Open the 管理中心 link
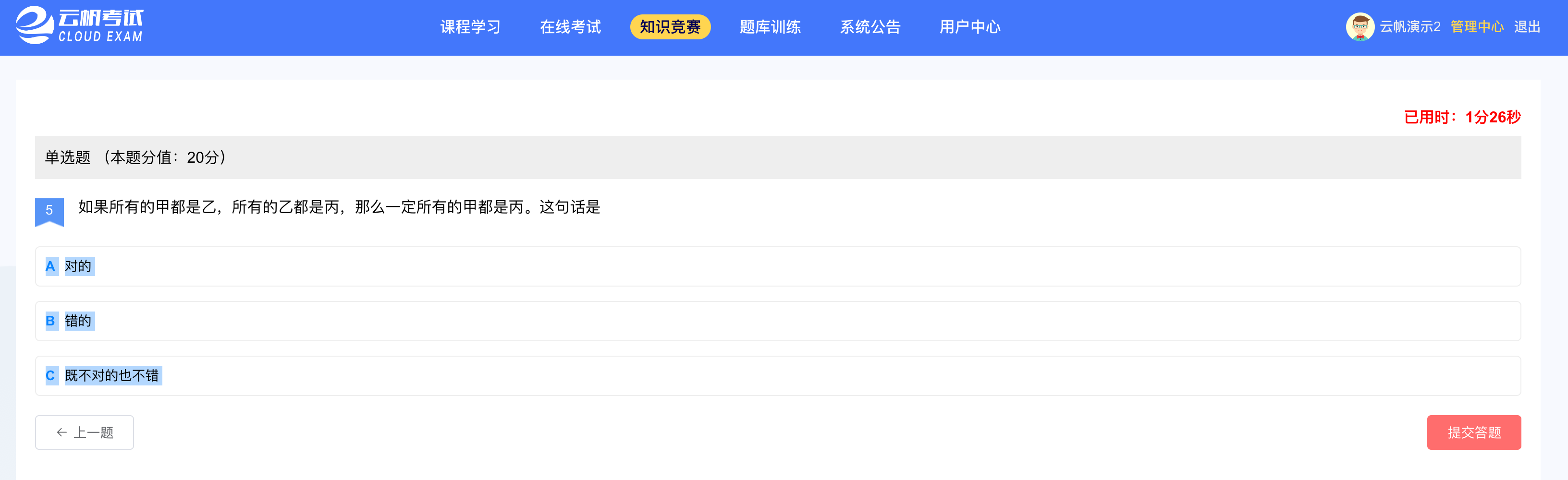This screenshot has width=1568, height=480. (x=1477, y=27)
